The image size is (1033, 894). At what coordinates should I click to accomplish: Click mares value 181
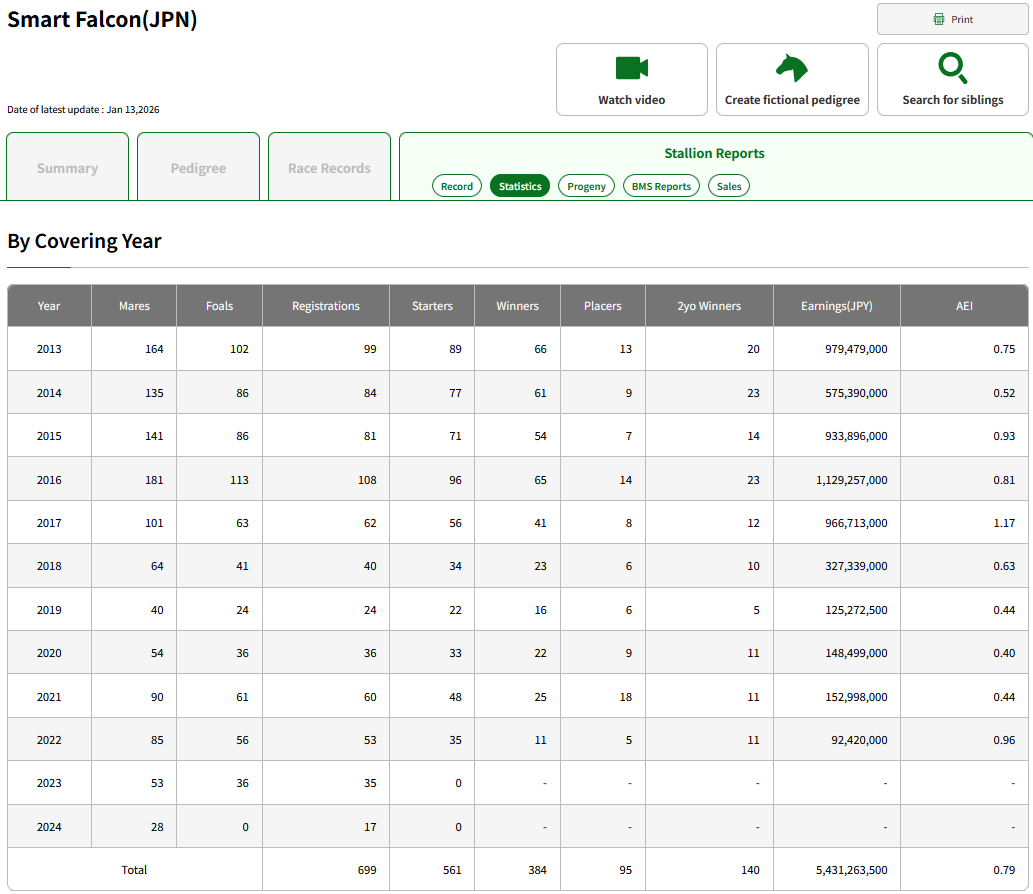154,480
